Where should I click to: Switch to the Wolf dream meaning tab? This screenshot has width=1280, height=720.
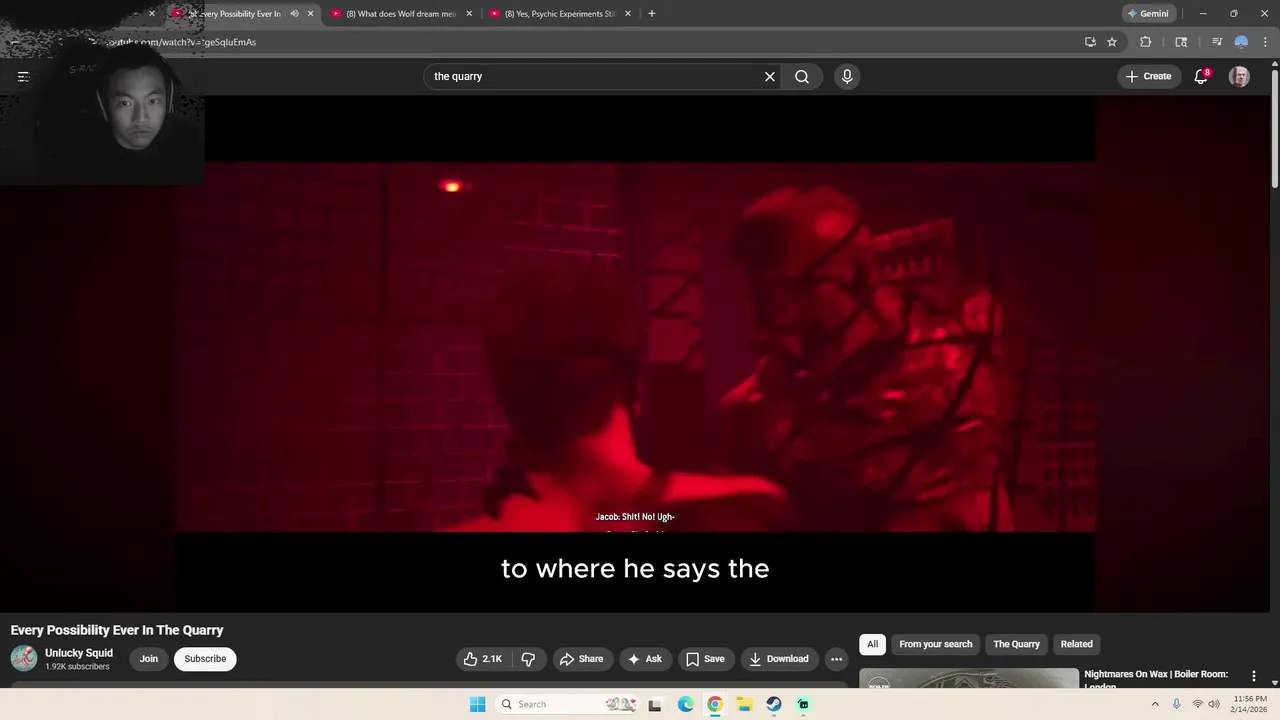pyautogui.click(x=402, y=14)
